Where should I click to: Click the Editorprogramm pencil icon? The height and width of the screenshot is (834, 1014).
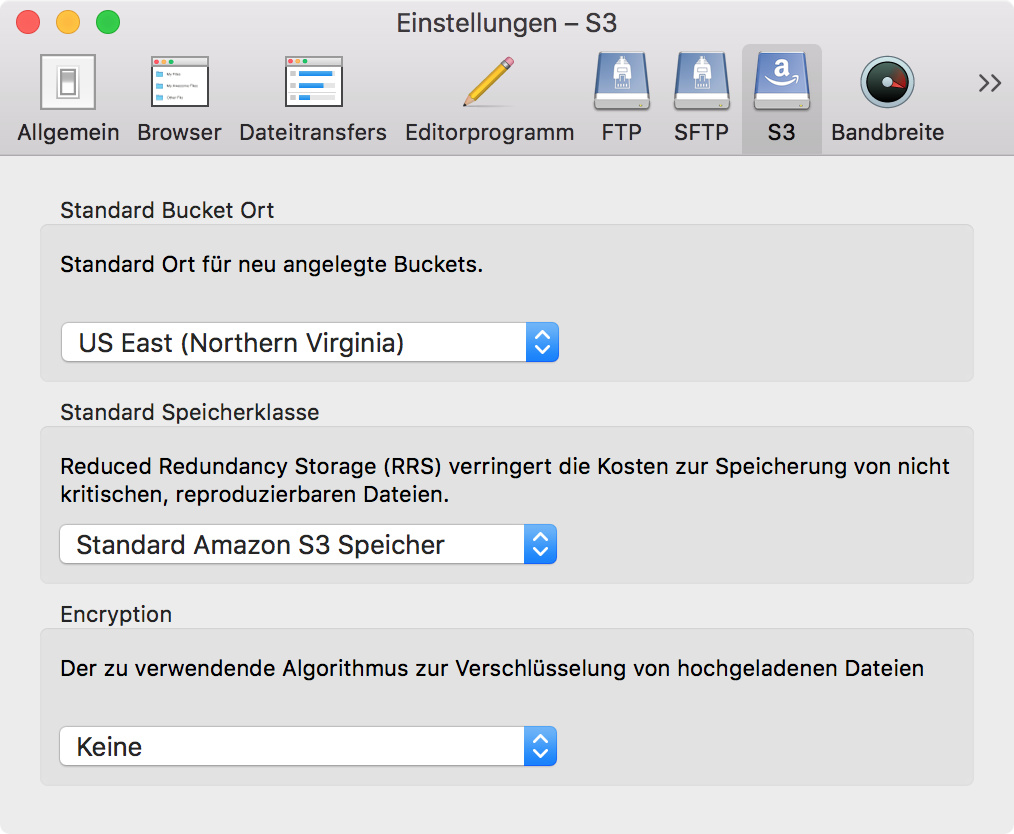click(x=489, y=82)
